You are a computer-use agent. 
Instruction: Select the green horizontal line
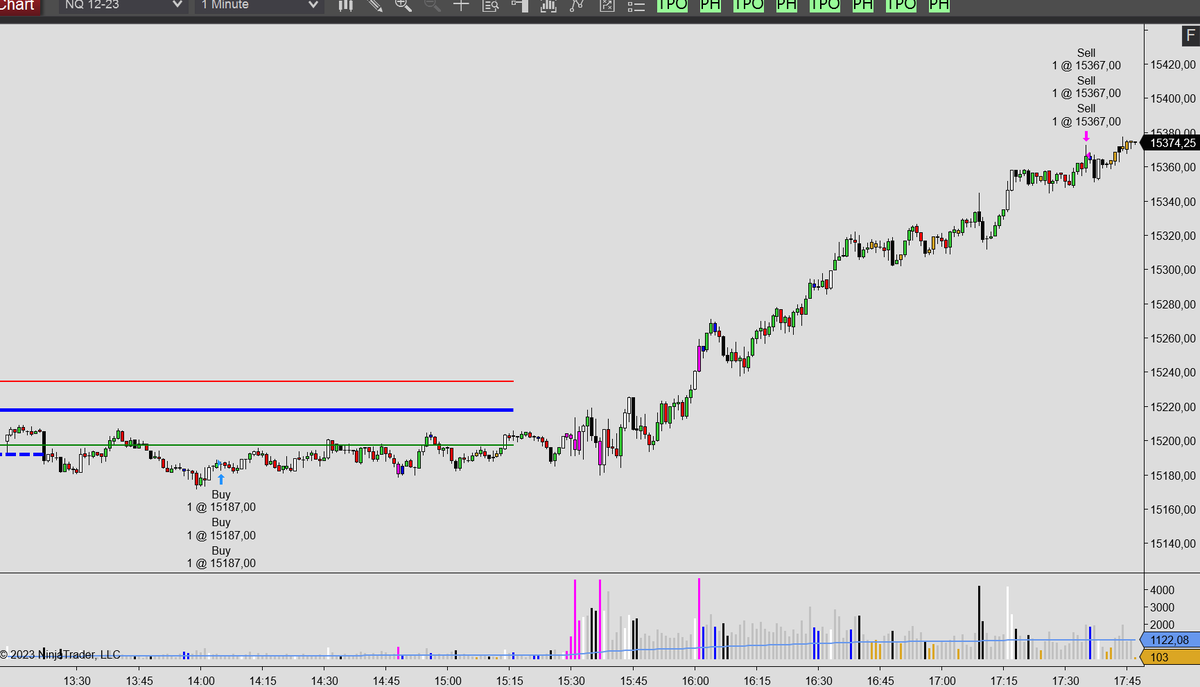(x=257, y=445)
